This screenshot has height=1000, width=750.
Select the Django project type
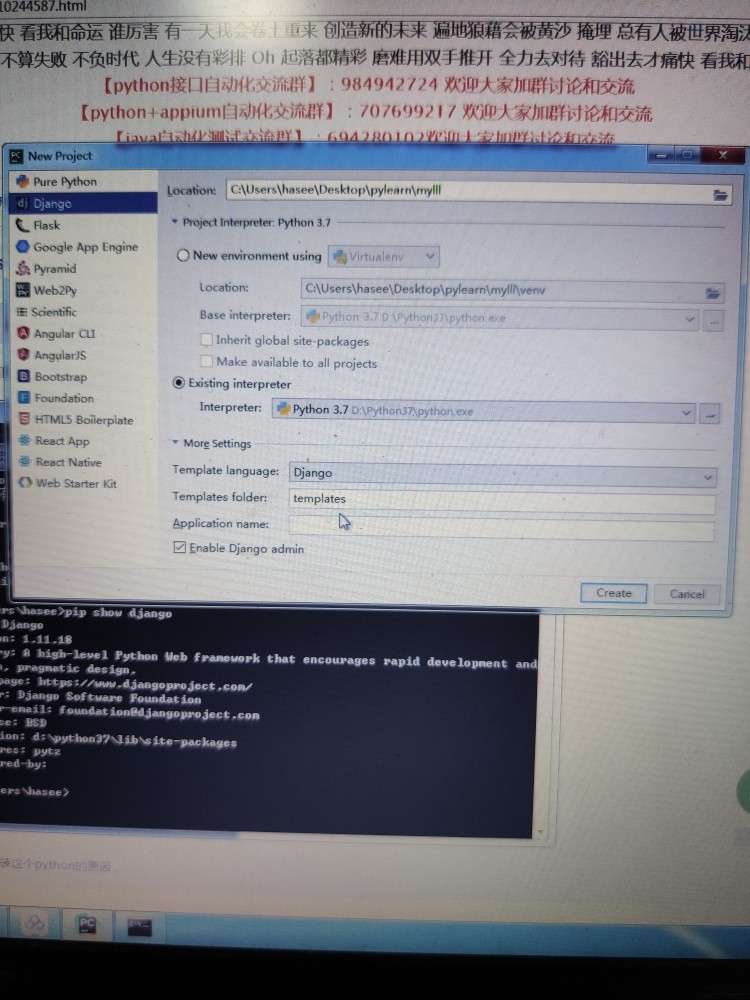(84, 203)
